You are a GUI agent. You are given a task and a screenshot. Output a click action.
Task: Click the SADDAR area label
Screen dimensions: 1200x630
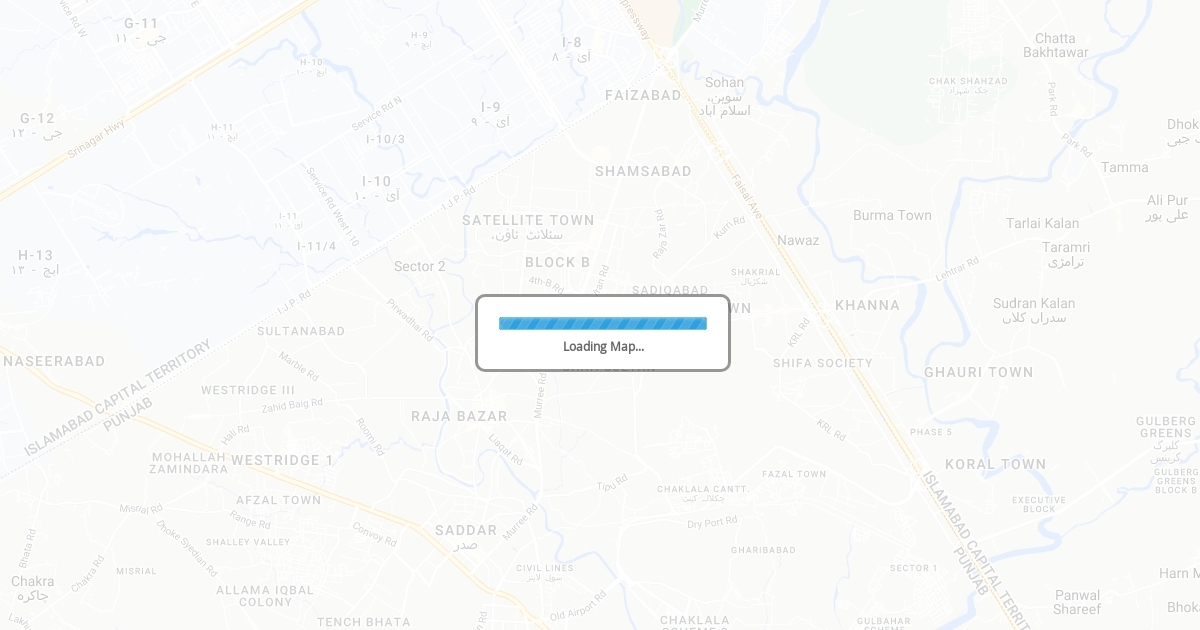[x=466, y=530]
